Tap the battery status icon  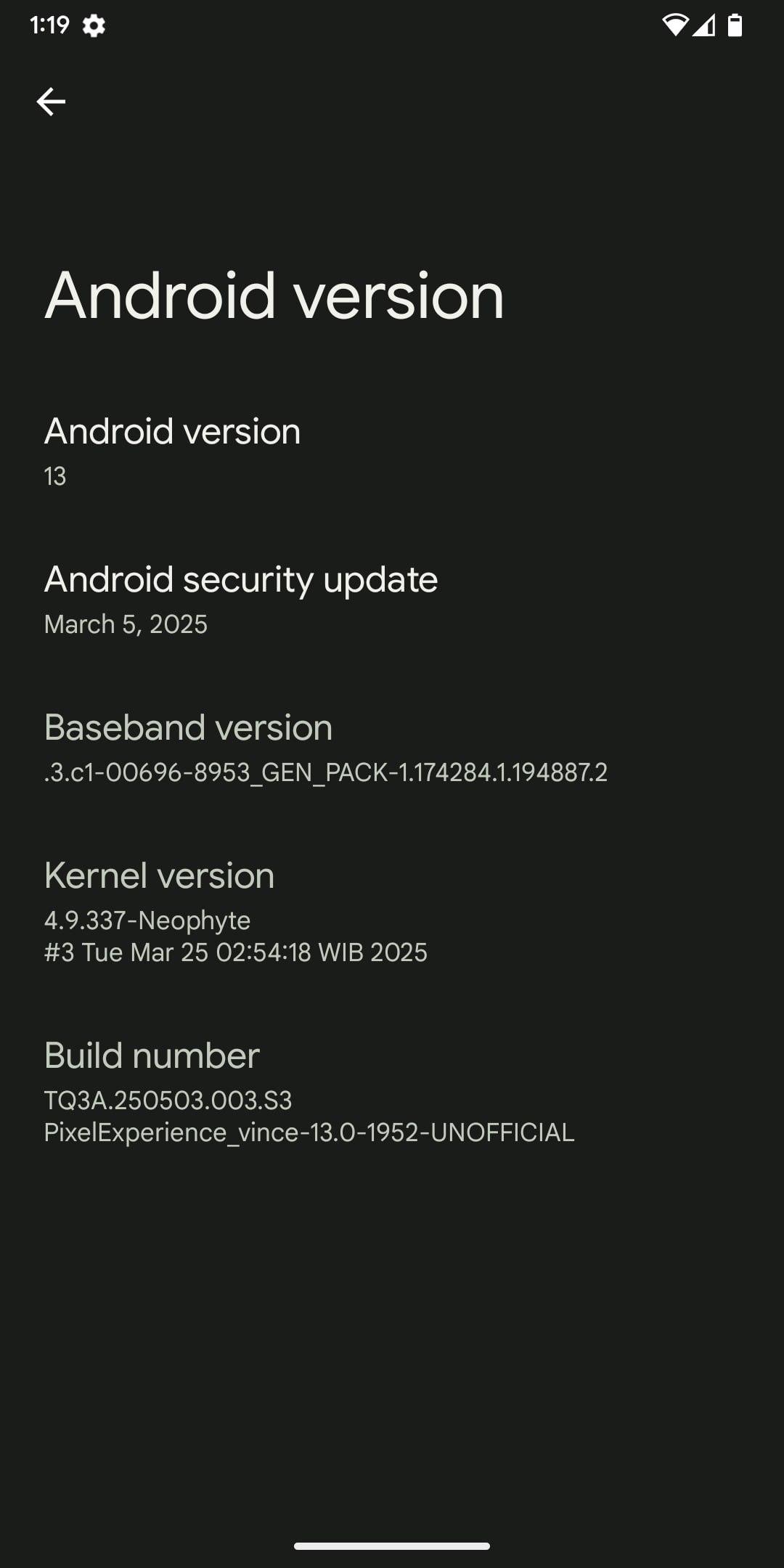click(735, 25)
